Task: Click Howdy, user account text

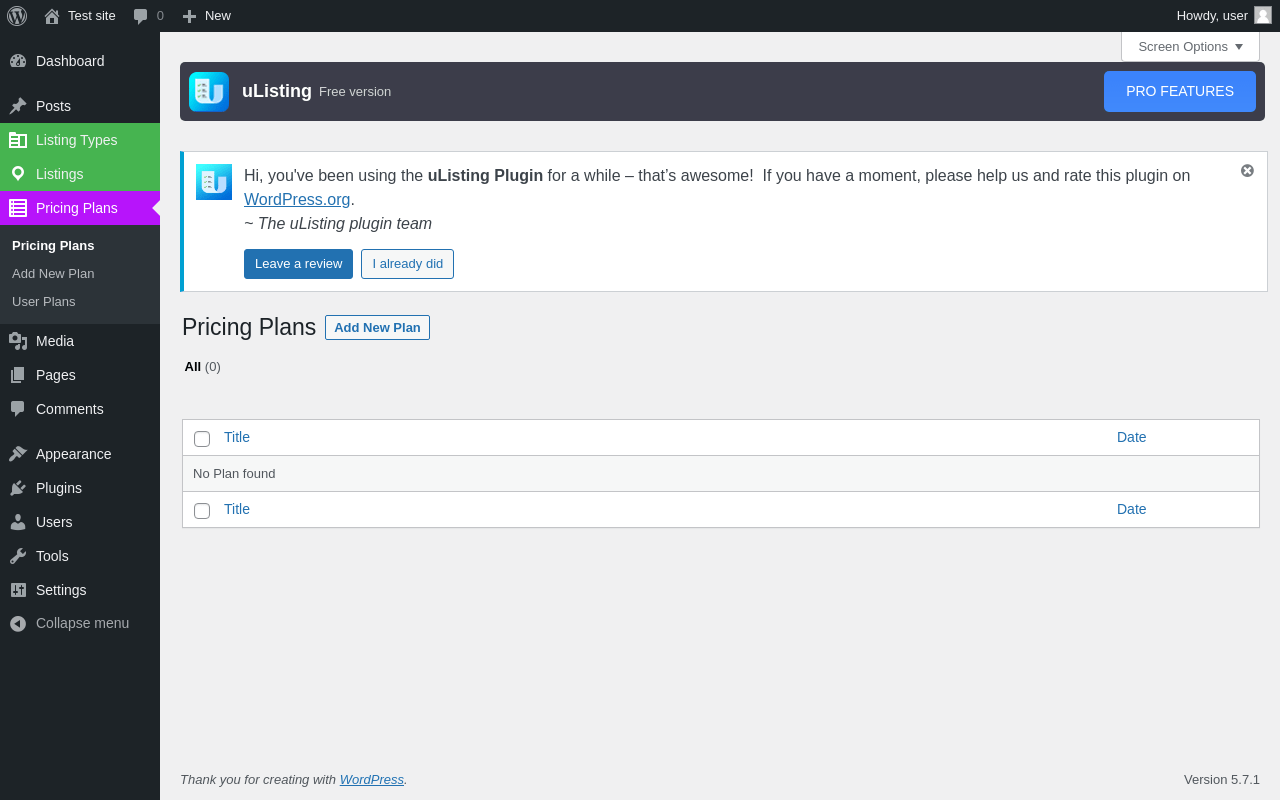Action: point(1212,15)
